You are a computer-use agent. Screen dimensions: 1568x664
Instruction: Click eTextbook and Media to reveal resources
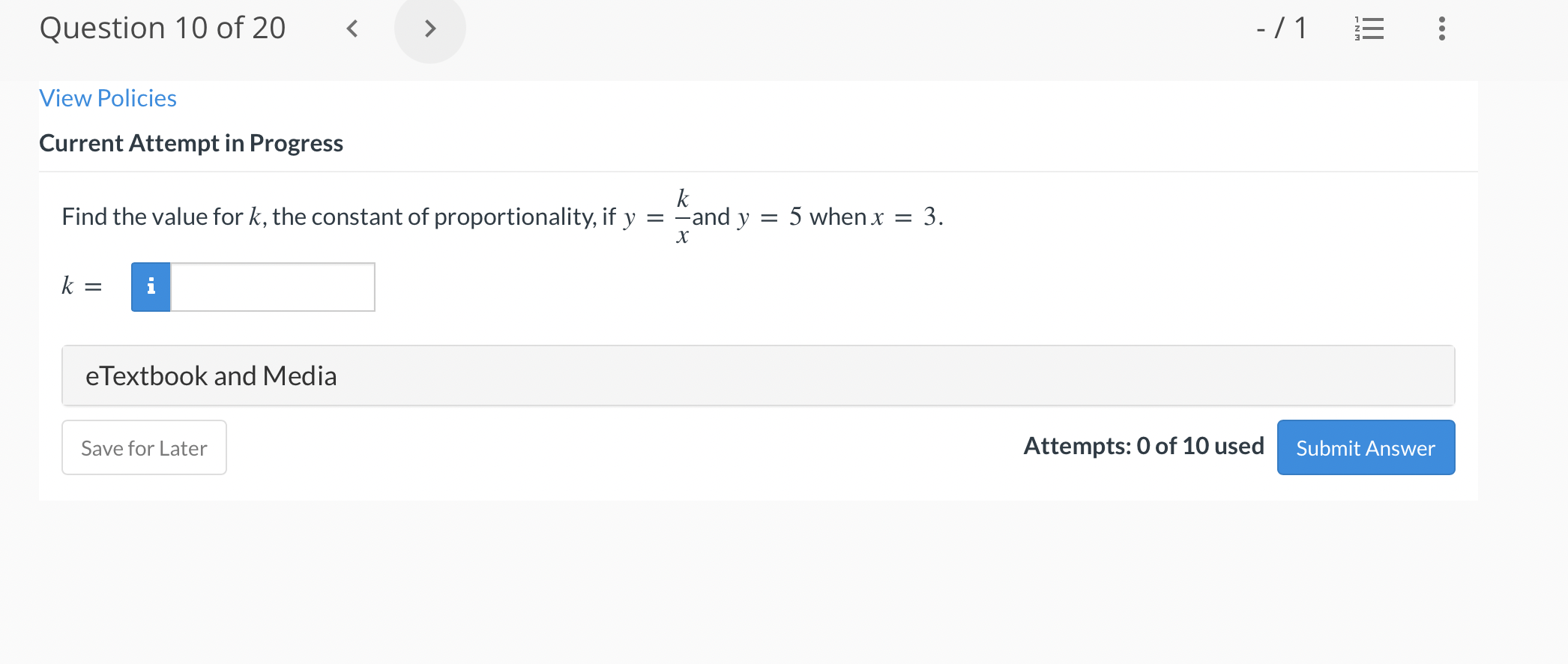pos(211,375)
